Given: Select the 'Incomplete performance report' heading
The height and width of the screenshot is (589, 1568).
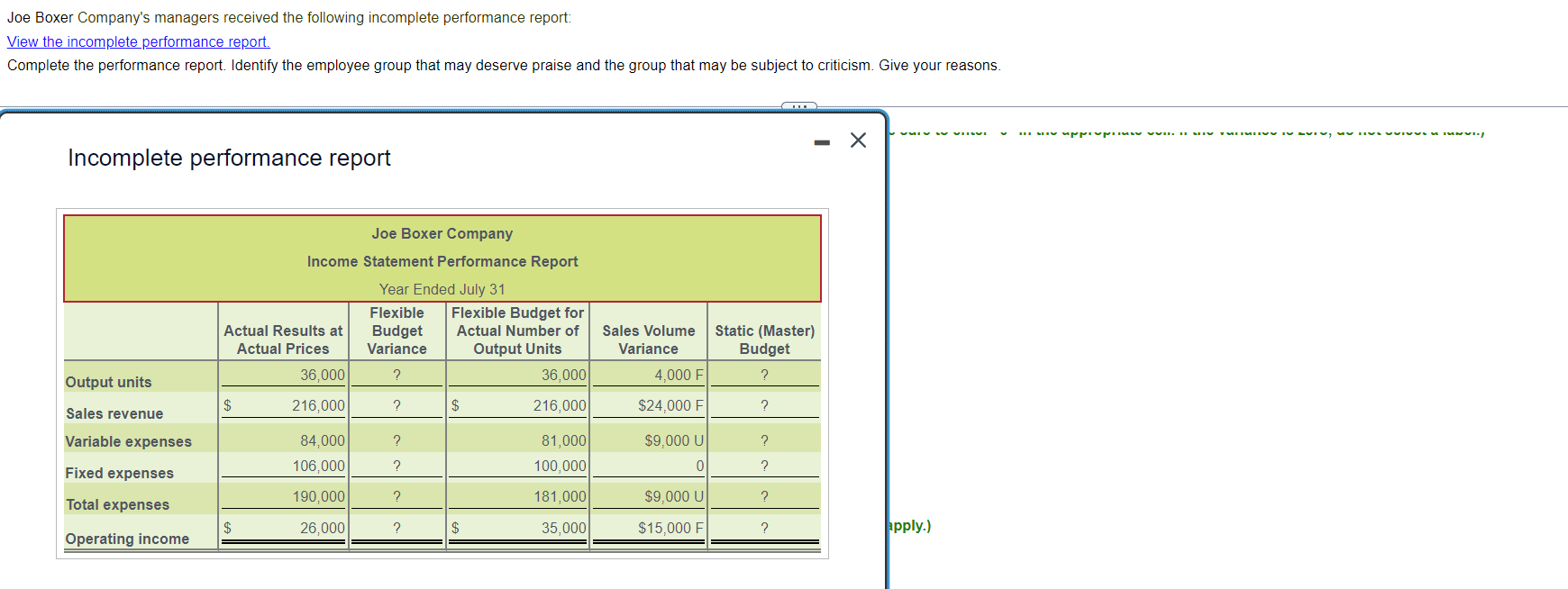Looking at the screenshot, I should tap(229, 158).
